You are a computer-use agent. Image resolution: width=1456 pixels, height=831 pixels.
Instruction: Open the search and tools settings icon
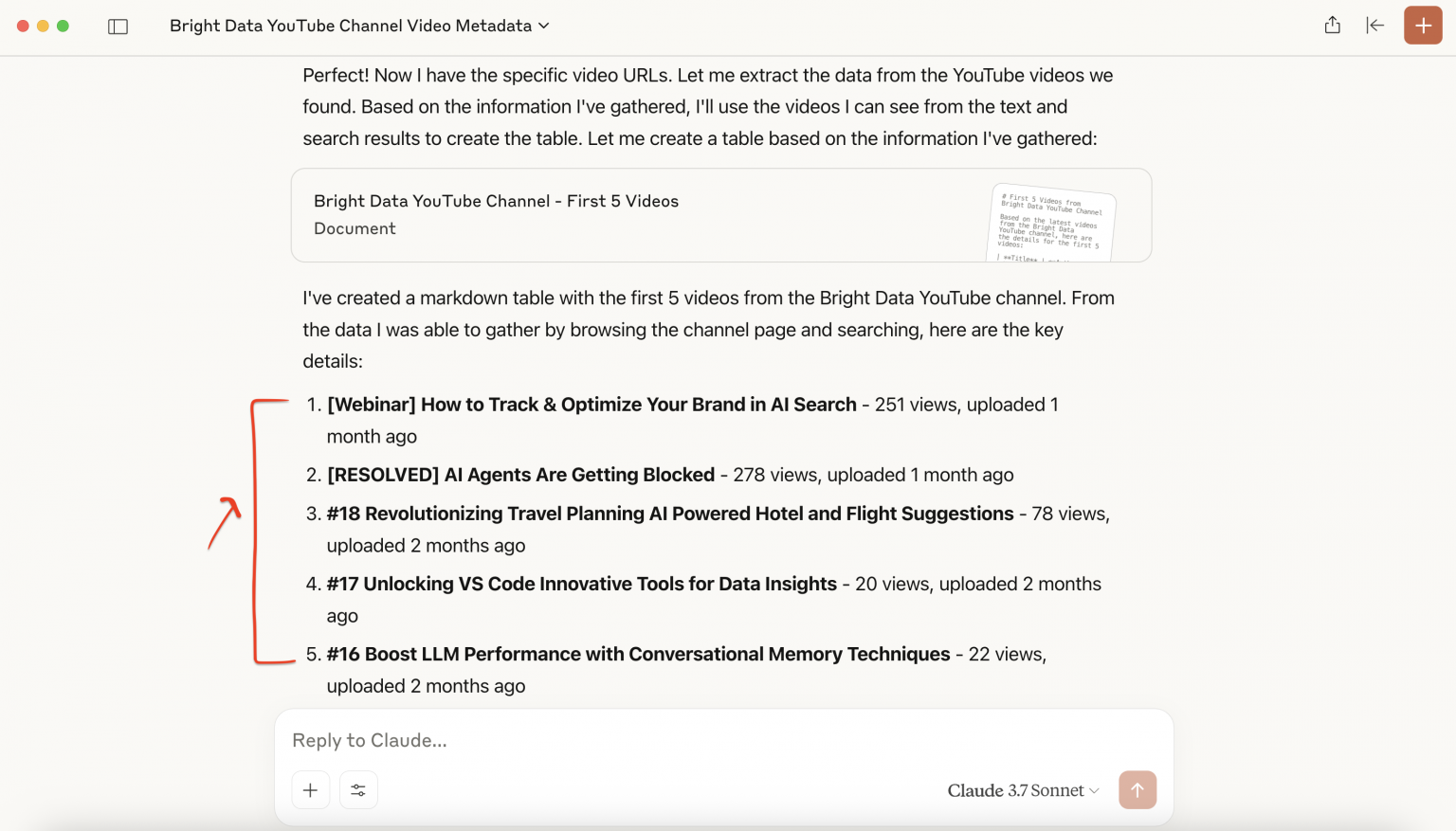pos(358,789)
